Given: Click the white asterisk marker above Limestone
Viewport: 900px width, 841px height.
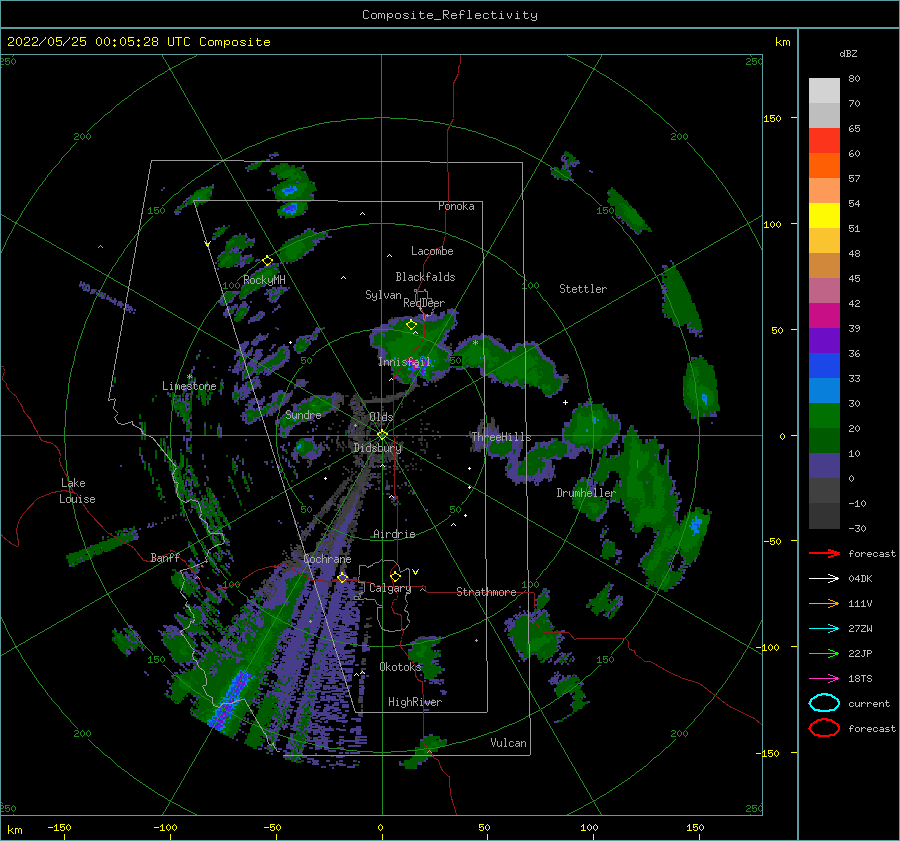Looking at the screenshot, I should [x=189, y=377].
